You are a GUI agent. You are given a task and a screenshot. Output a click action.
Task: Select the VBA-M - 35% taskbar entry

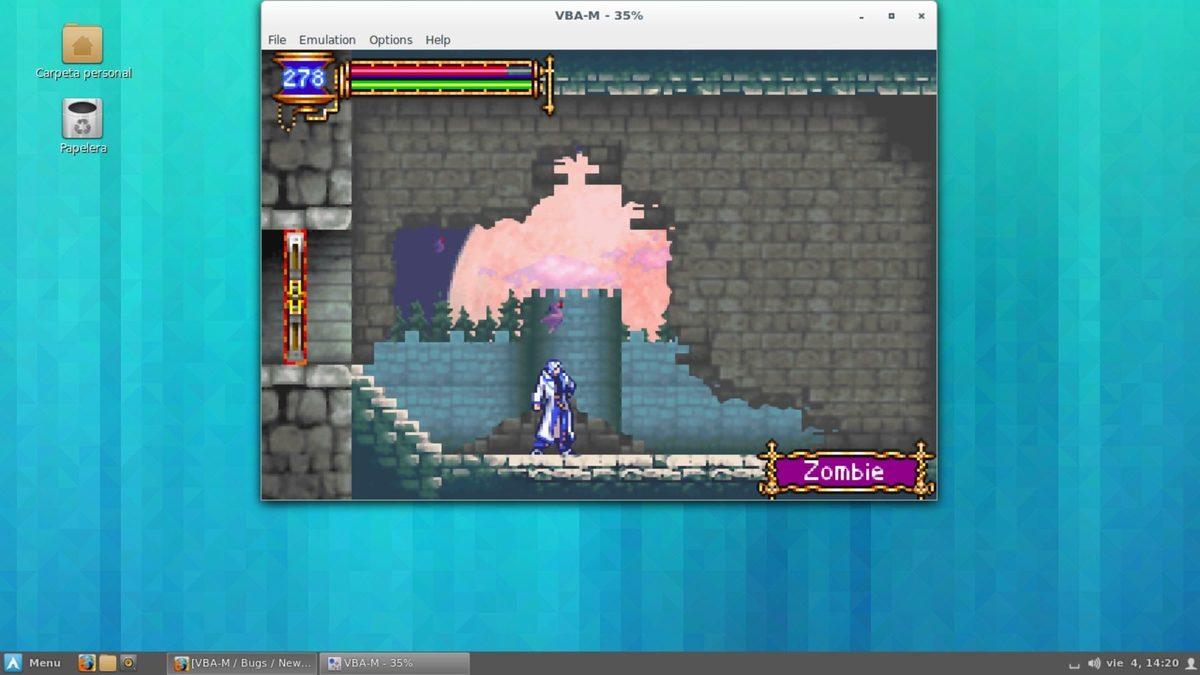click(396, 663)
